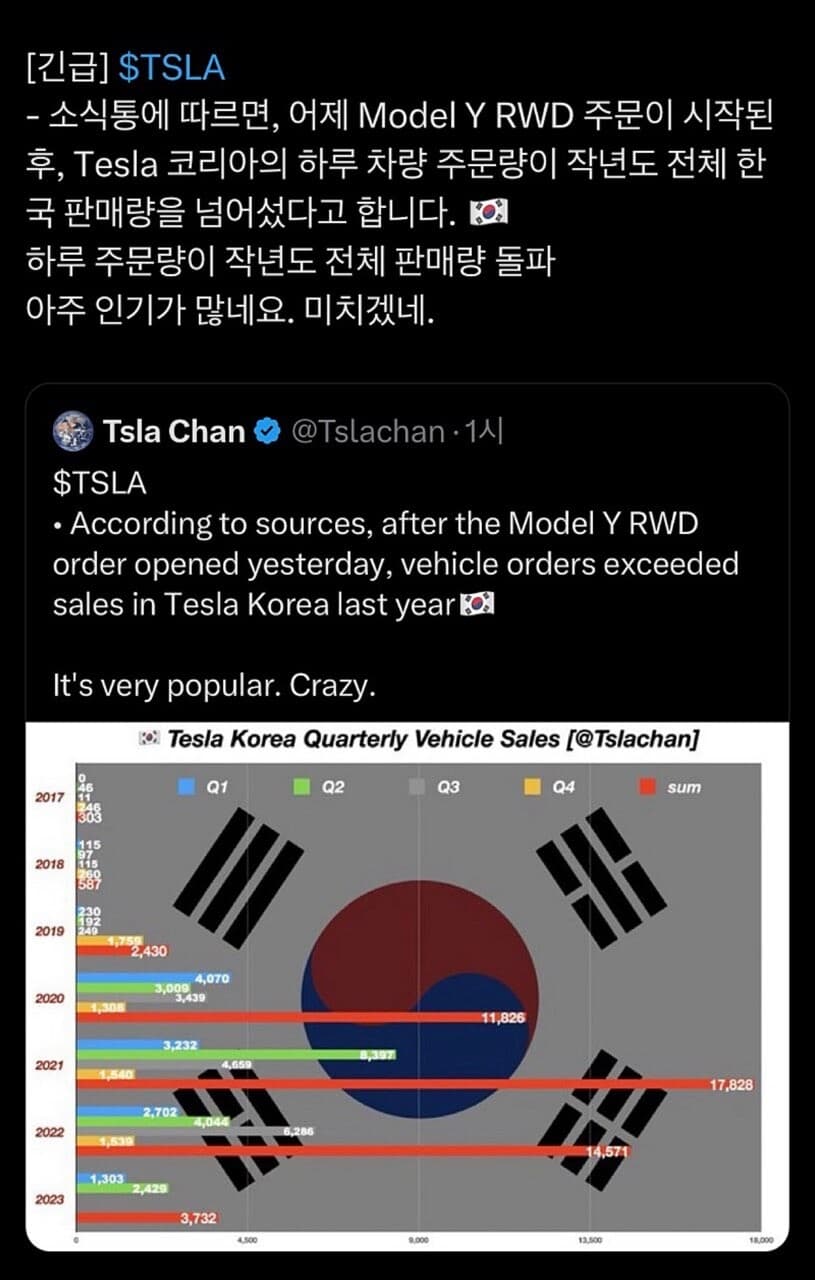Image resolution: width=815 pixels, height=1280 pixels.
Task: Click the 17,828 sum bar for 2021
Action: (x=400, y=1083)
